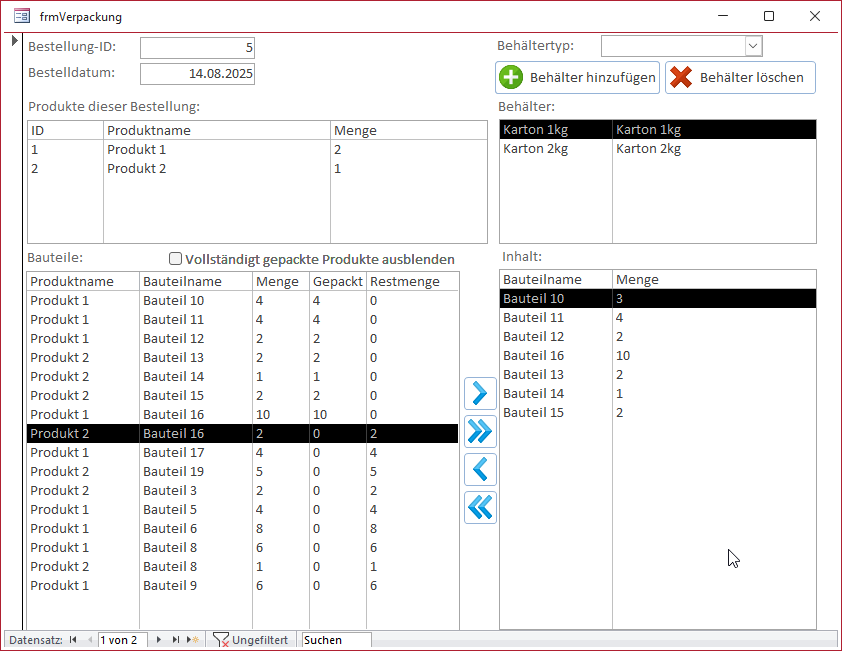Click the Suchen search field
The height and width of the screenshot is (651, 842).
336,640
